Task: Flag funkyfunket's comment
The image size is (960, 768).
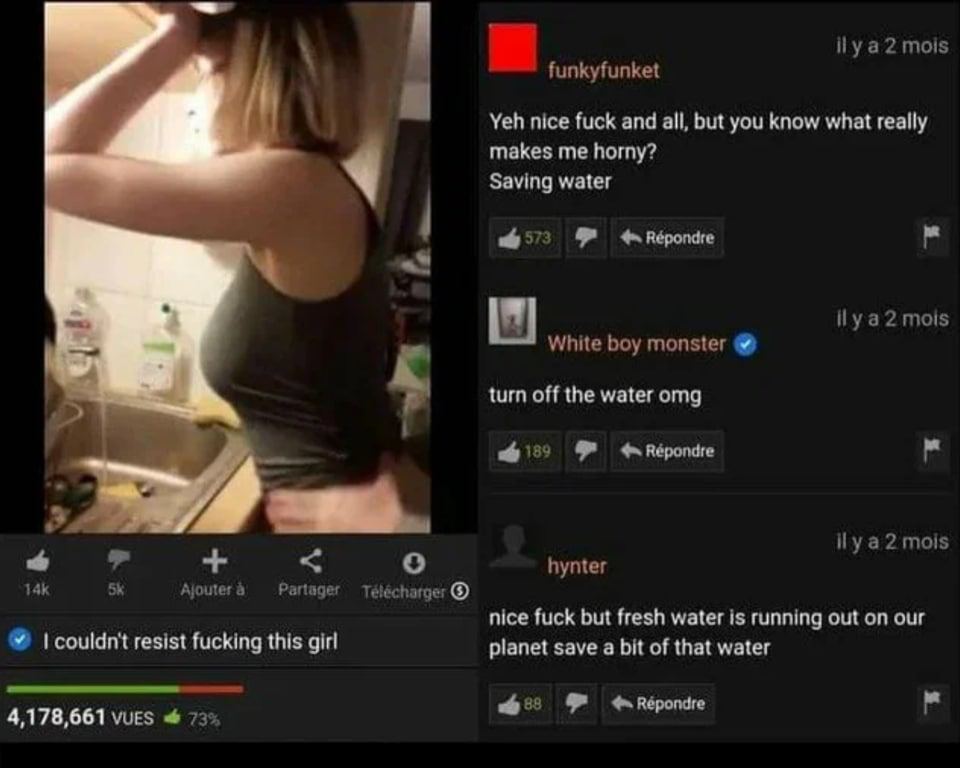Action: tap(932, 236)
